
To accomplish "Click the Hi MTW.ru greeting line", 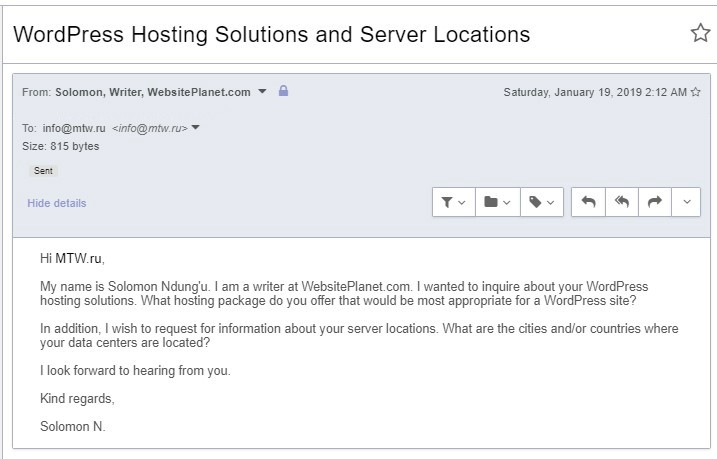I will pos(72,259).
